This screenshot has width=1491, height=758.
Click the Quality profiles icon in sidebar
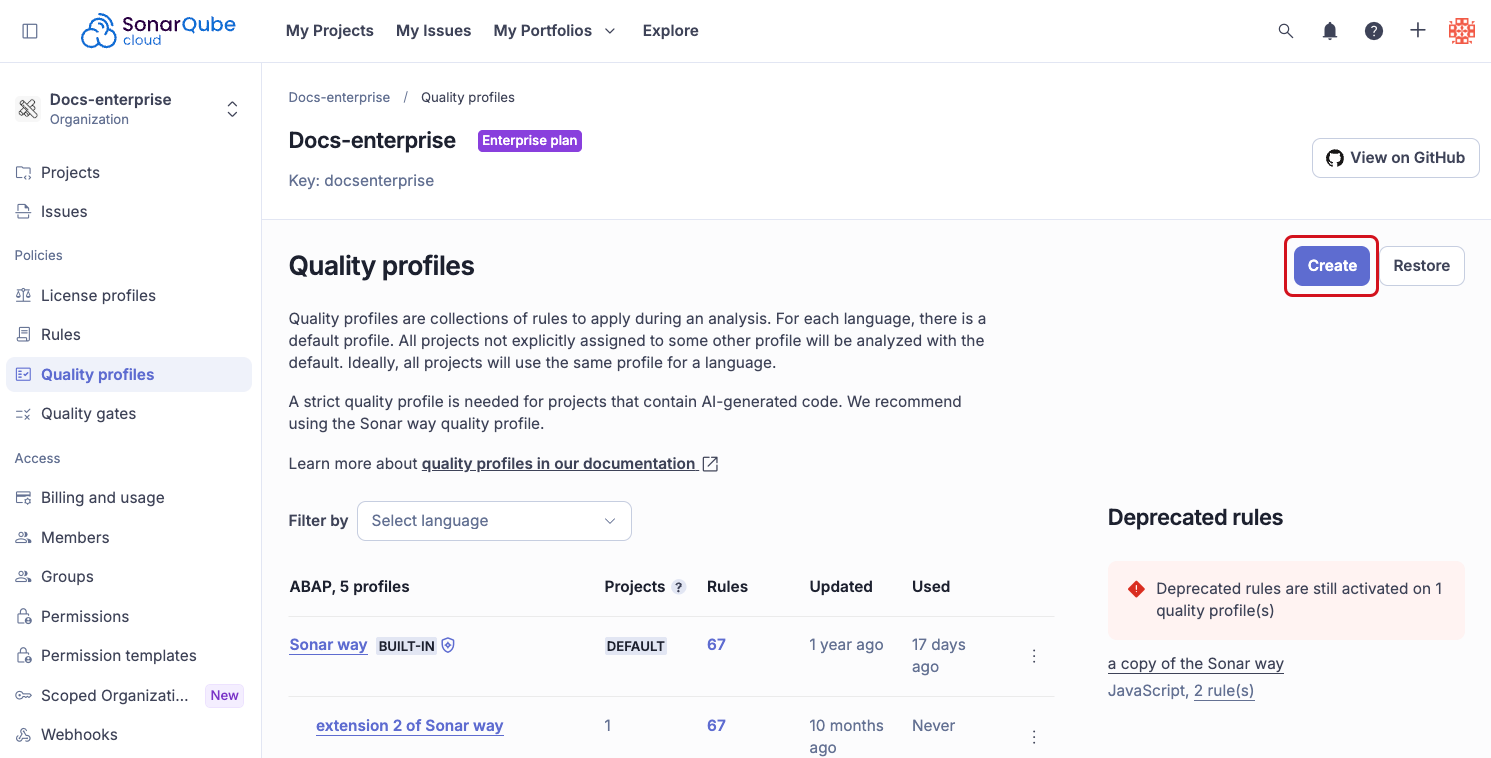coord(24,375)
